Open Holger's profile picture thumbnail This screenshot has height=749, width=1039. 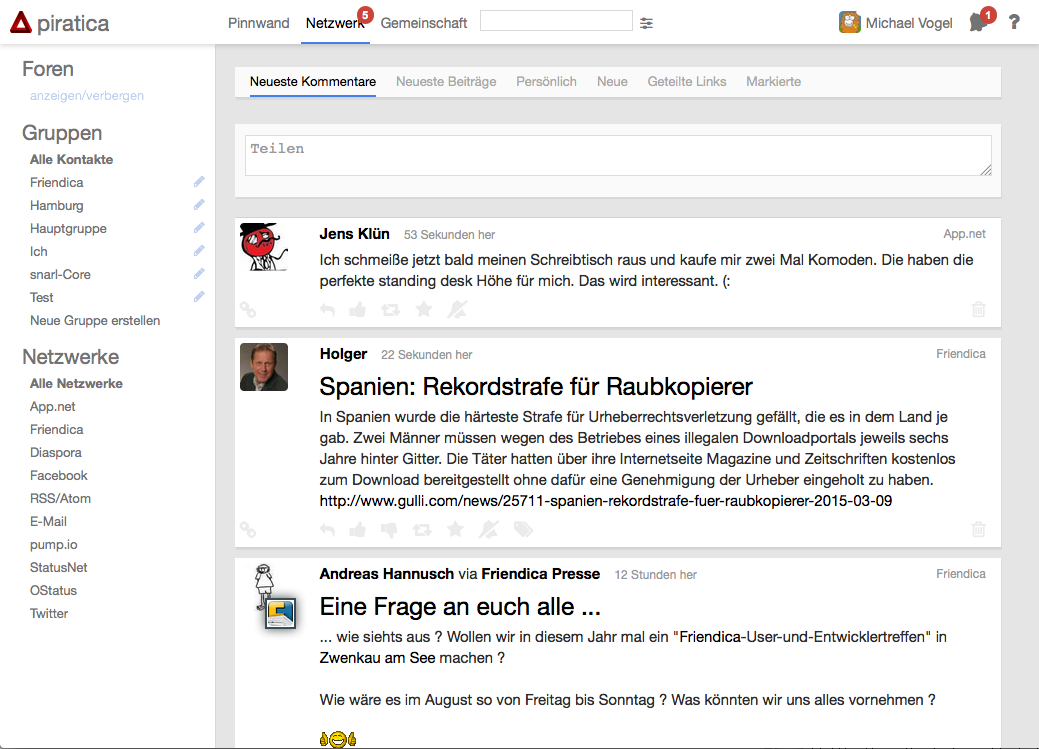(264, 367)
